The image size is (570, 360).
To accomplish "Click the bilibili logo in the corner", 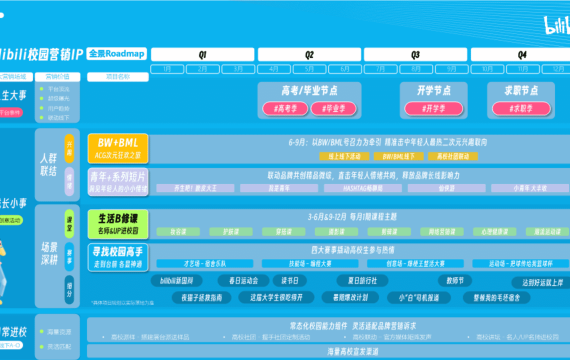I will (557, 25).
